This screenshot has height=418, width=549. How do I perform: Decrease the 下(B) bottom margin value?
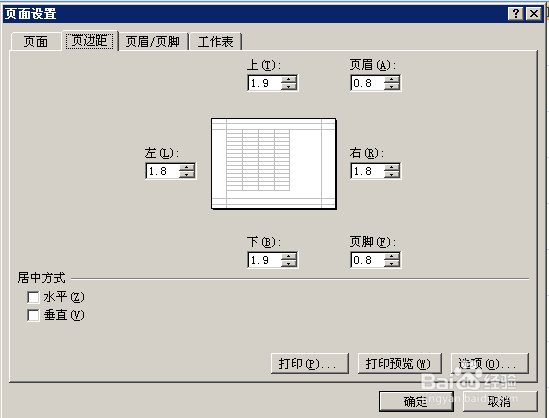tap(289, 264)
